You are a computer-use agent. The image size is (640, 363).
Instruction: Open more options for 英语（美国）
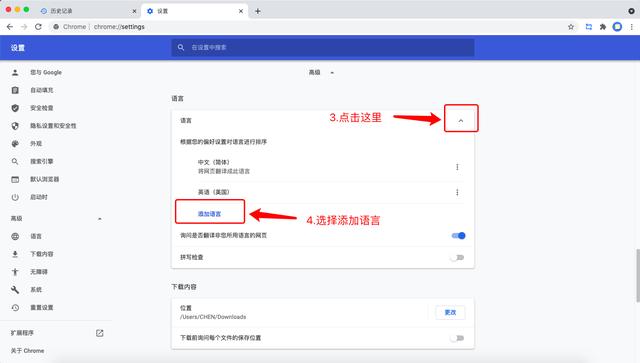(457, 192)
